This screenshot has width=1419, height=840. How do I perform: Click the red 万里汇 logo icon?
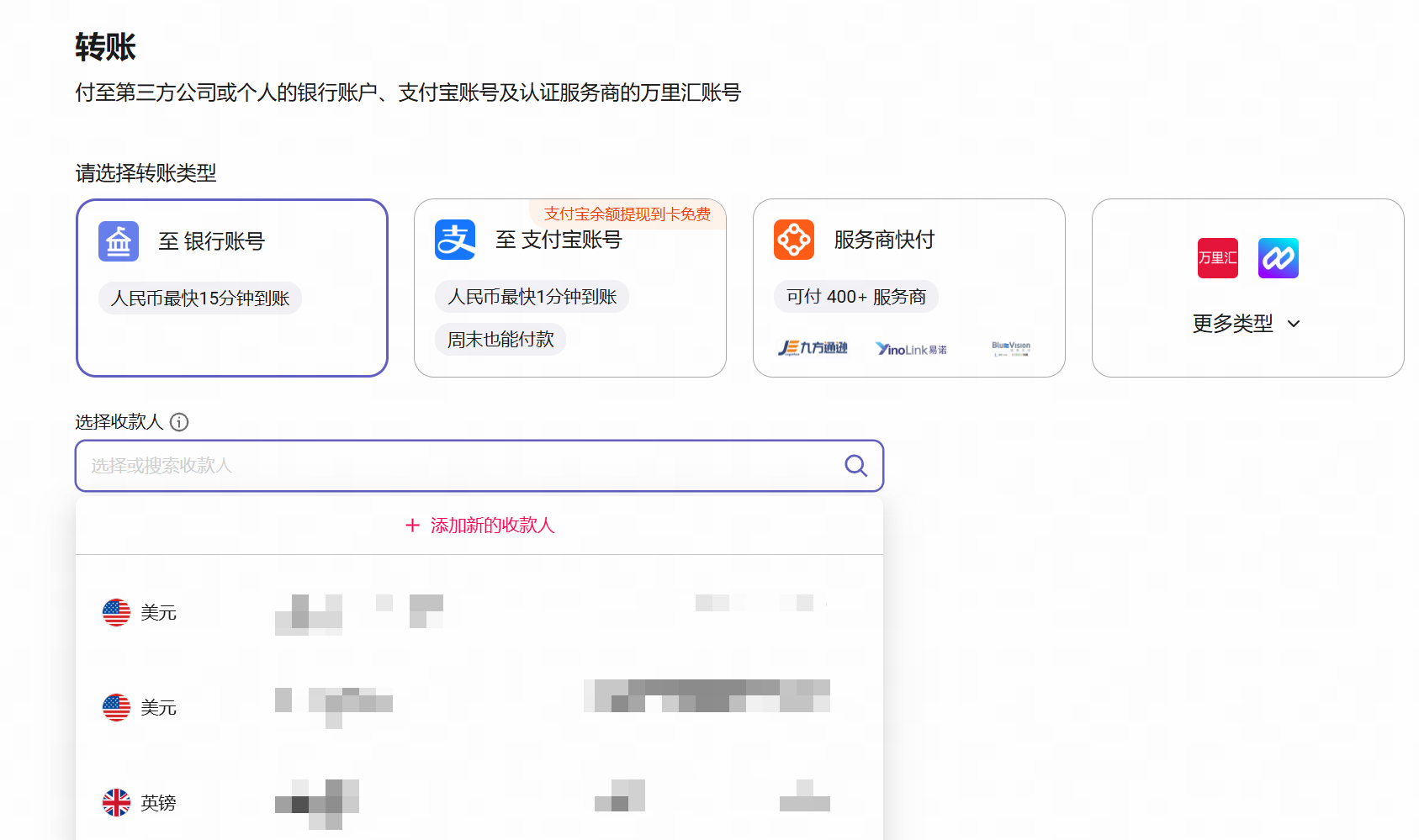(x=1217, y=258)
